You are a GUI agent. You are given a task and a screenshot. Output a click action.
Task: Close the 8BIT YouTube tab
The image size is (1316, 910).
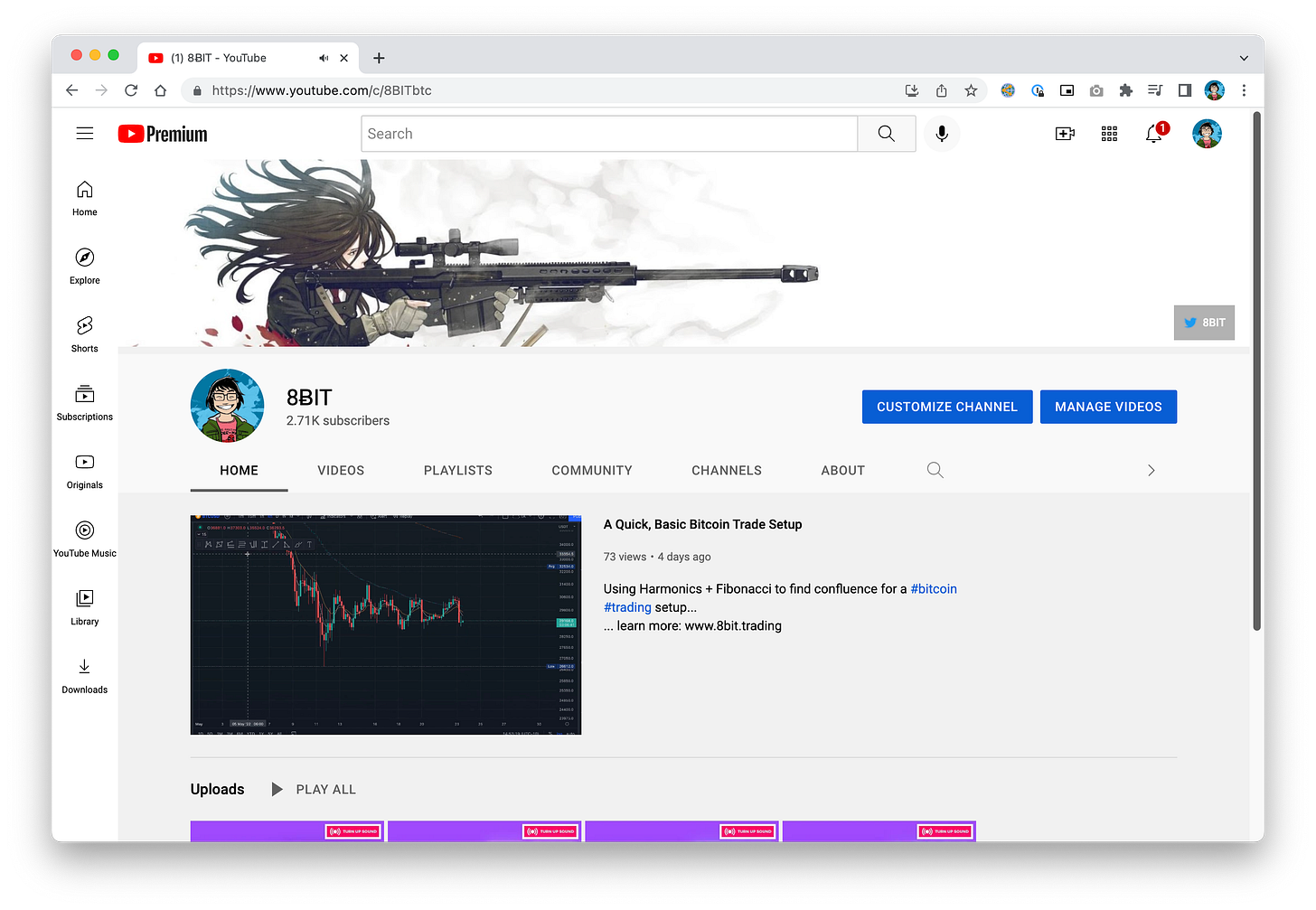point(344,58)
